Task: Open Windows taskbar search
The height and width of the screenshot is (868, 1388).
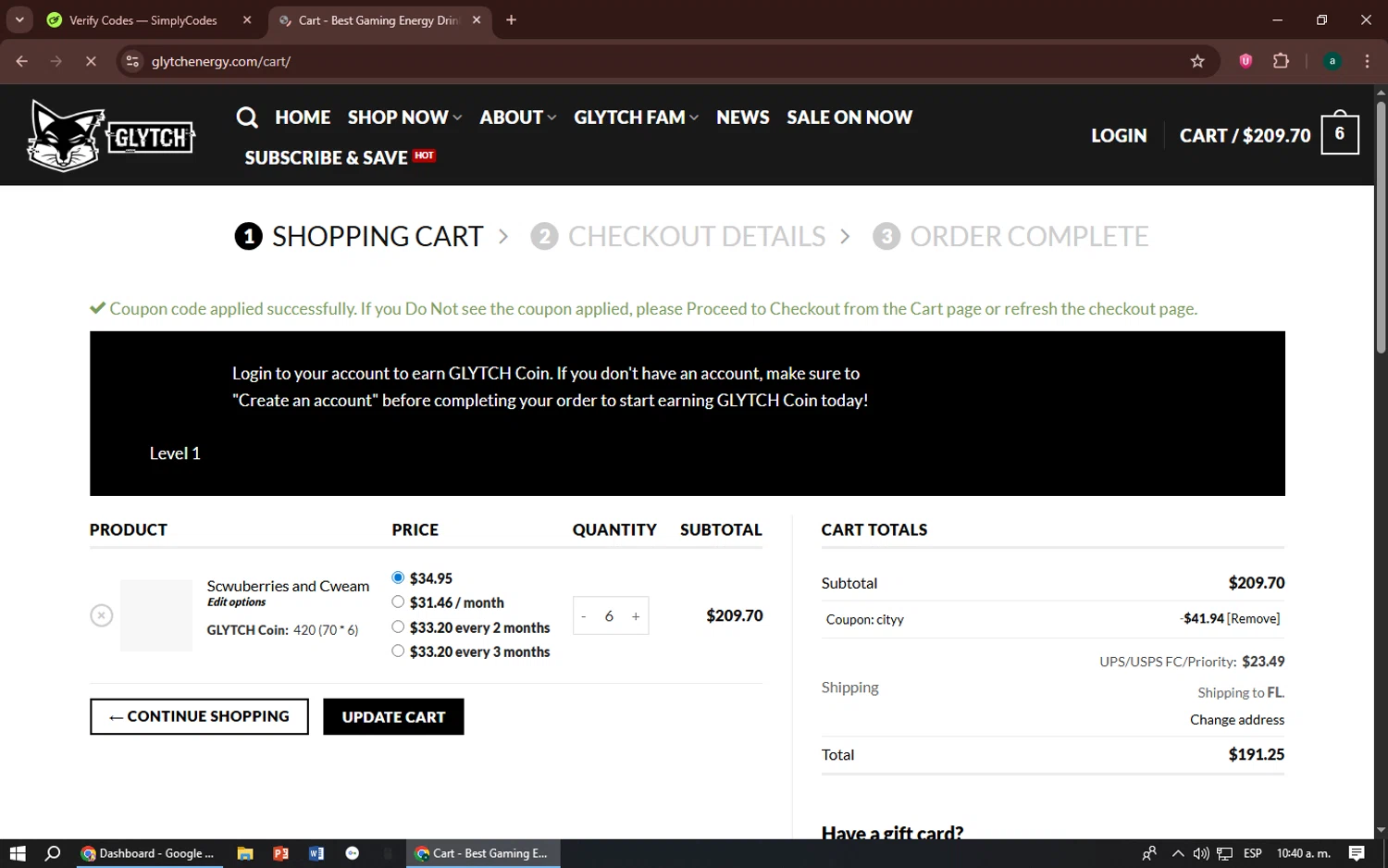Action: coord(53,853)
